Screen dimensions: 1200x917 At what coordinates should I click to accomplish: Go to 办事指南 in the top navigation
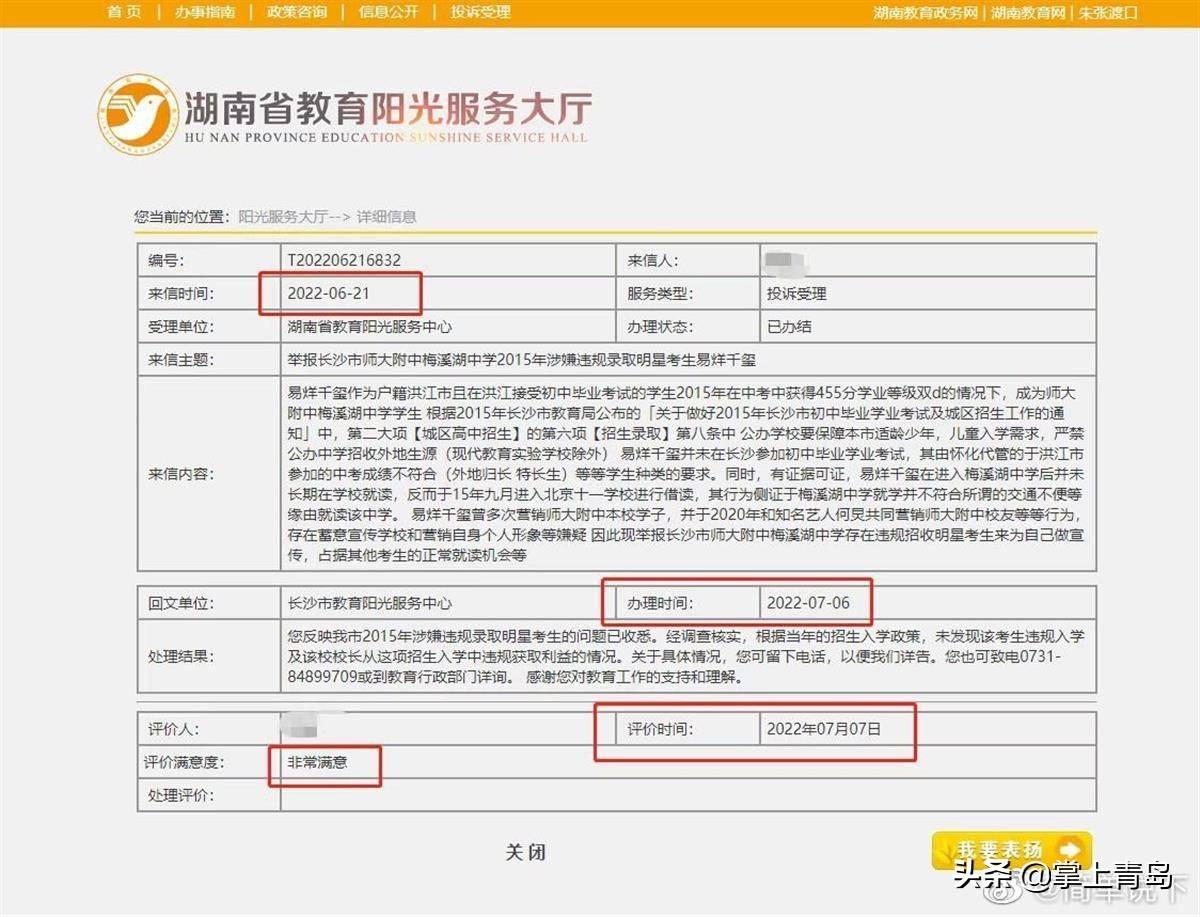pyautogui.click(x=204, y=12)
